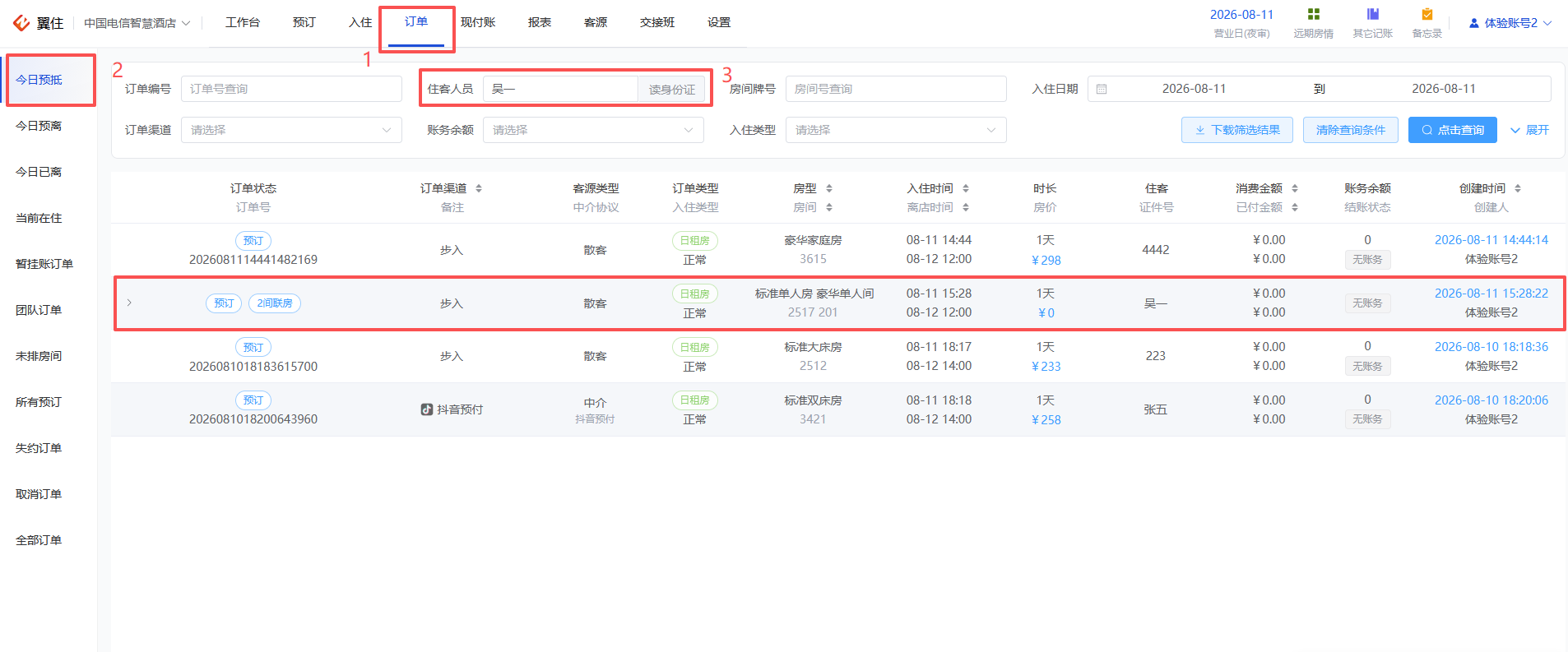Select 团队订单 in the sidebar
Image resolution: width=1568 pixels, height=652 pixels.
pyautogui.click(x=39, y=310)
